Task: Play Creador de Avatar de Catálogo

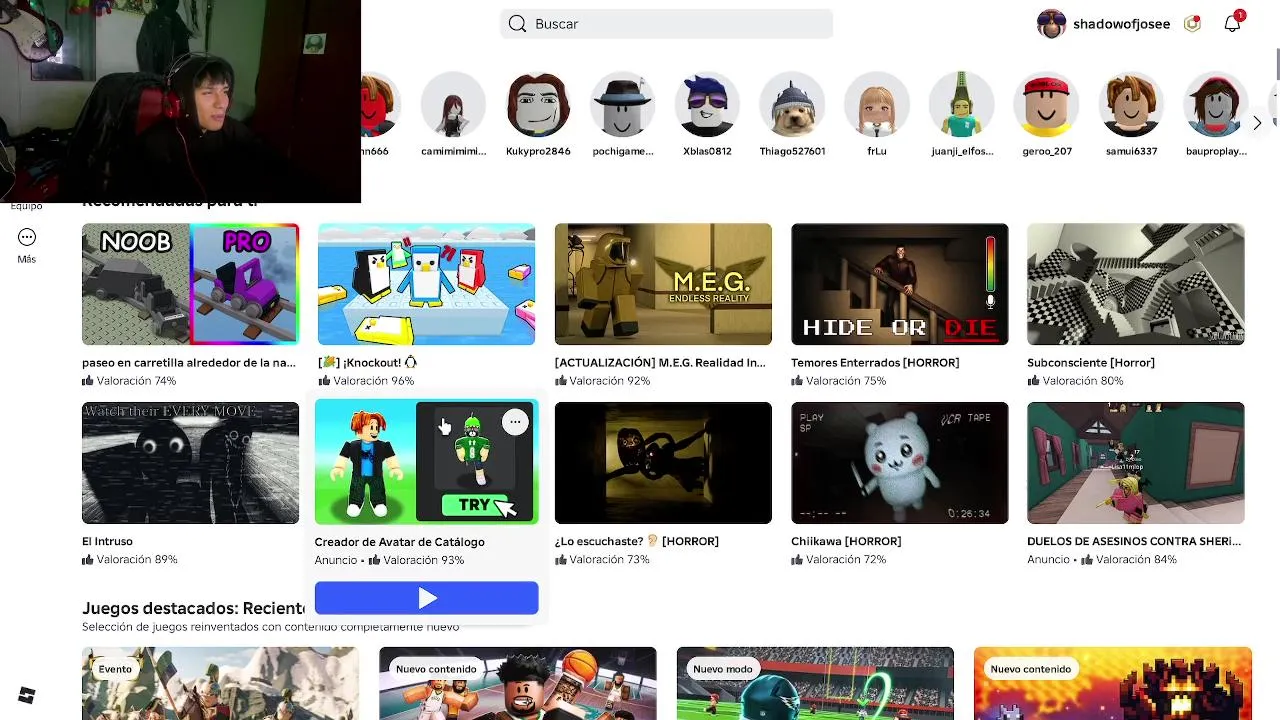Action: coord(426,598)
